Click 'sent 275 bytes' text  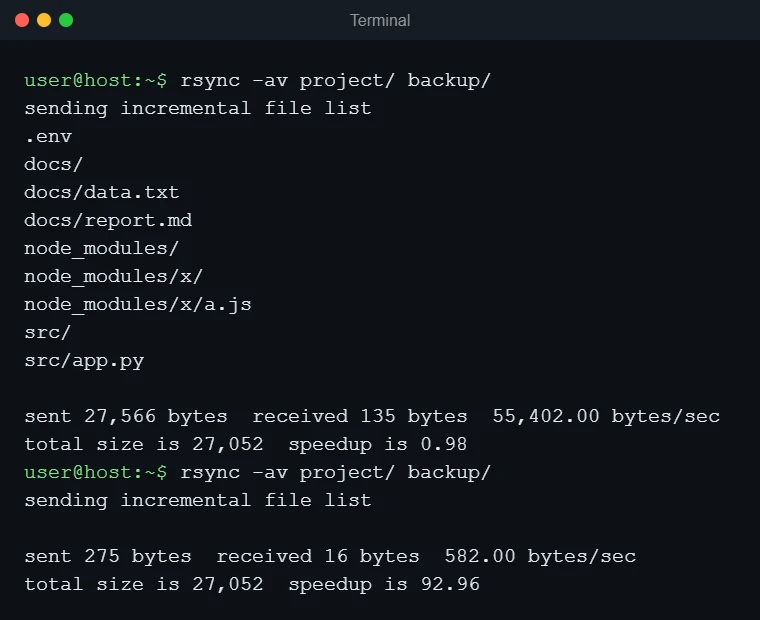(x=108, y=556)
